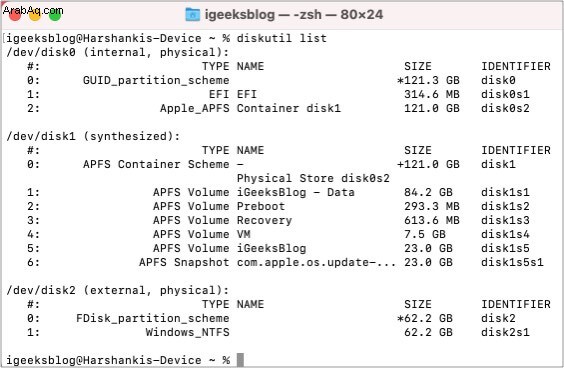This screenshot has height=368, width=564.
Task: Click the Preboot volume name
Action: (x=261, y=206)
